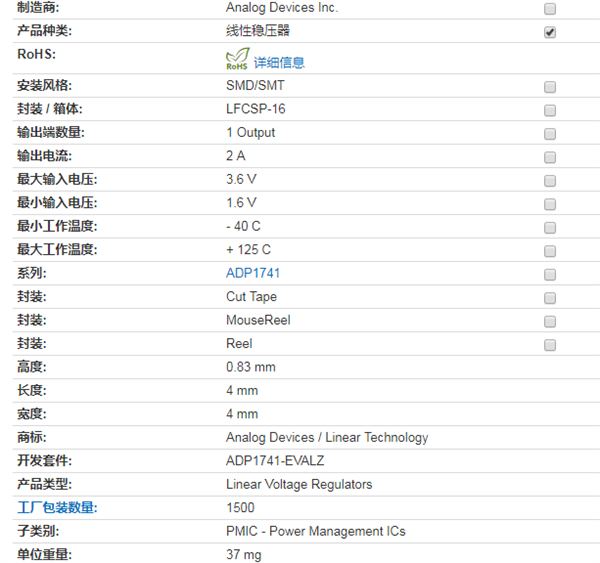600x563 pixels.
Task: Click PMIC - Power Management ICs text
Action: tap(316, 531)
